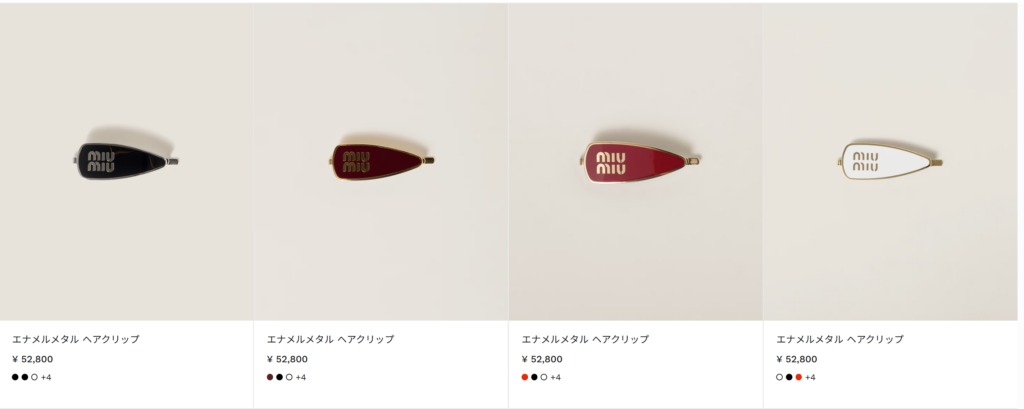
Task: Select white swatch under the black clip
Action: (35, 377)
